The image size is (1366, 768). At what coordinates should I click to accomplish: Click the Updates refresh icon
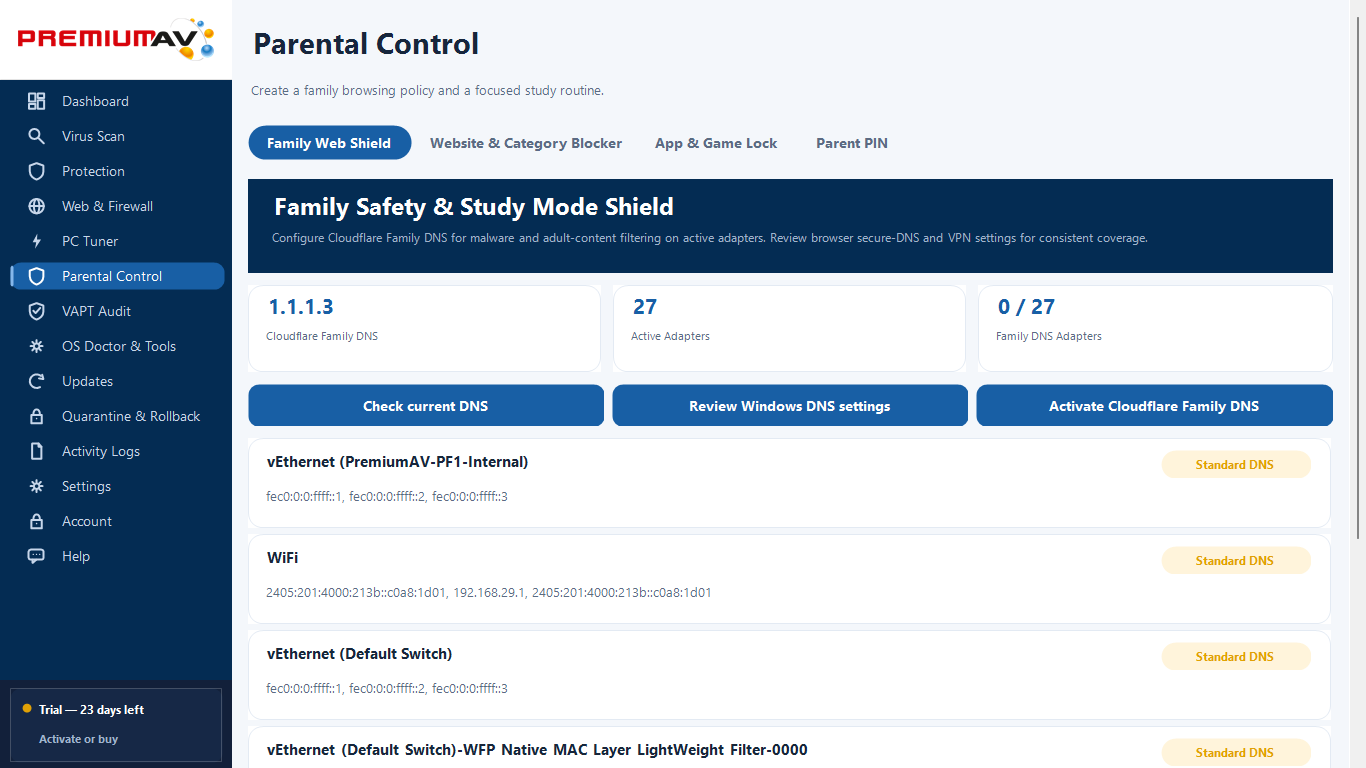[37, 381]
